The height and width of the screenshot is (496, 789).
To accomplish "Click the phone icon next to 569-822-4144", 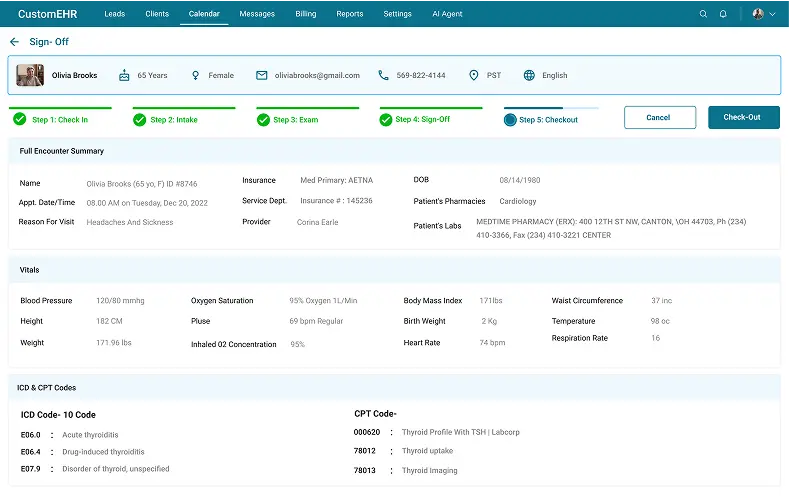I will pos(383,75).
